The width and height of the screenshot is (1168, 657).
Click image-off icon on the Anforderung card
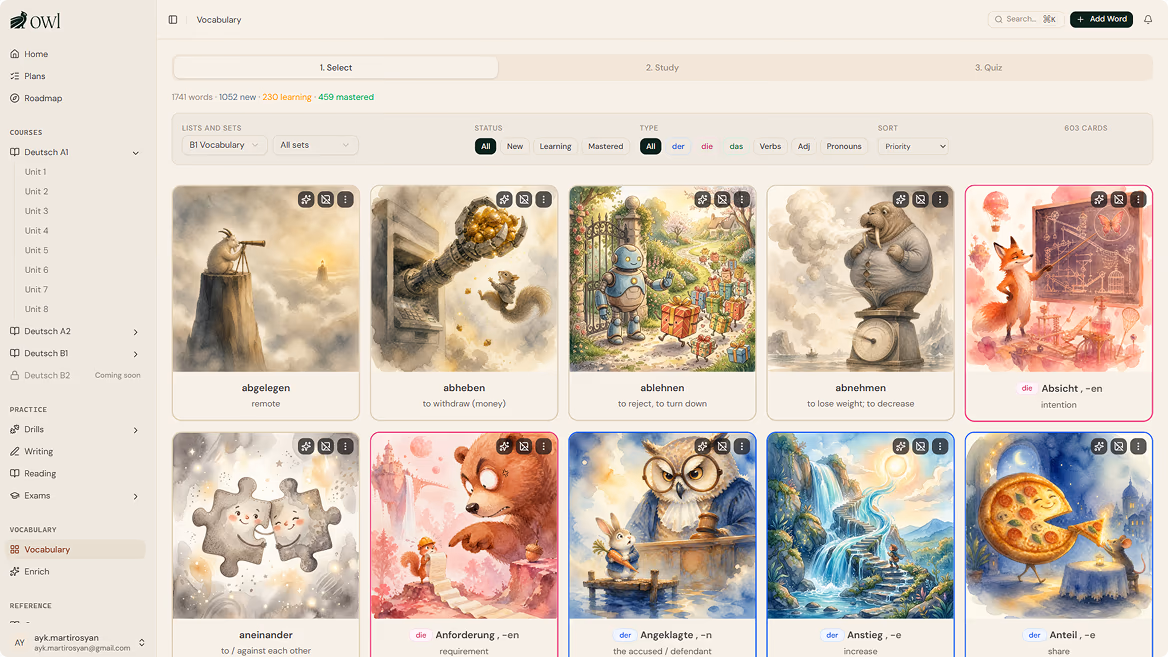[x=524, y=446]
